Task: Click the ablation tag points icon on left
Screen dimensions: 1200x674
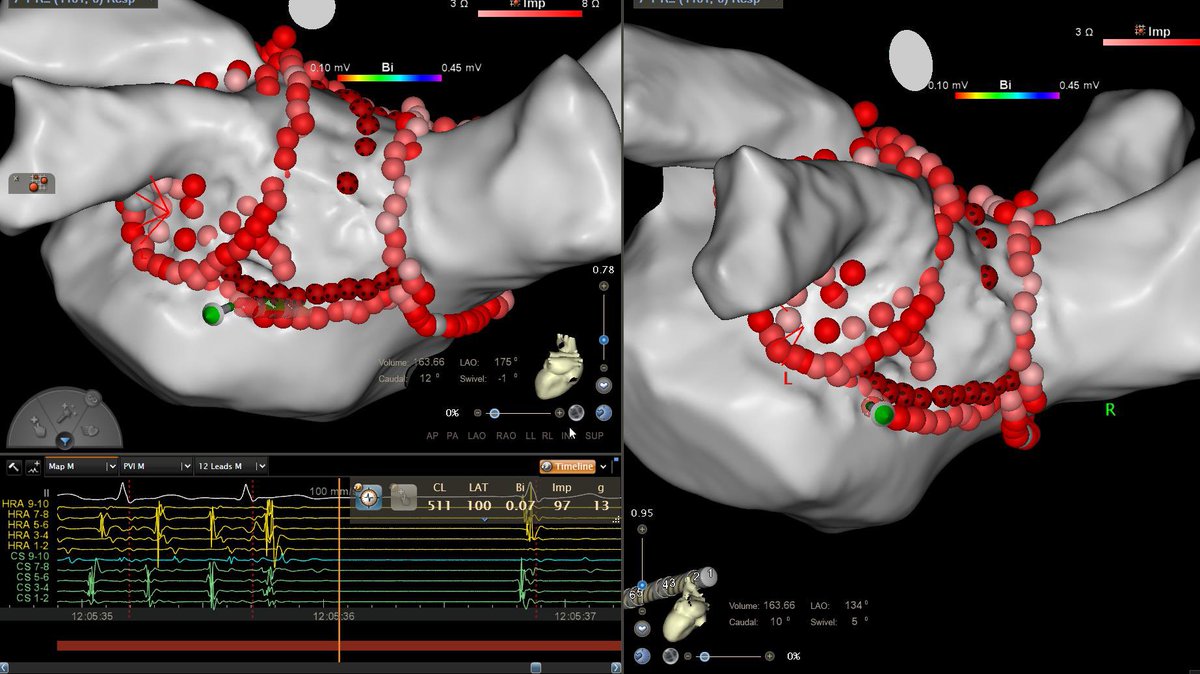Action: point(33,183)
